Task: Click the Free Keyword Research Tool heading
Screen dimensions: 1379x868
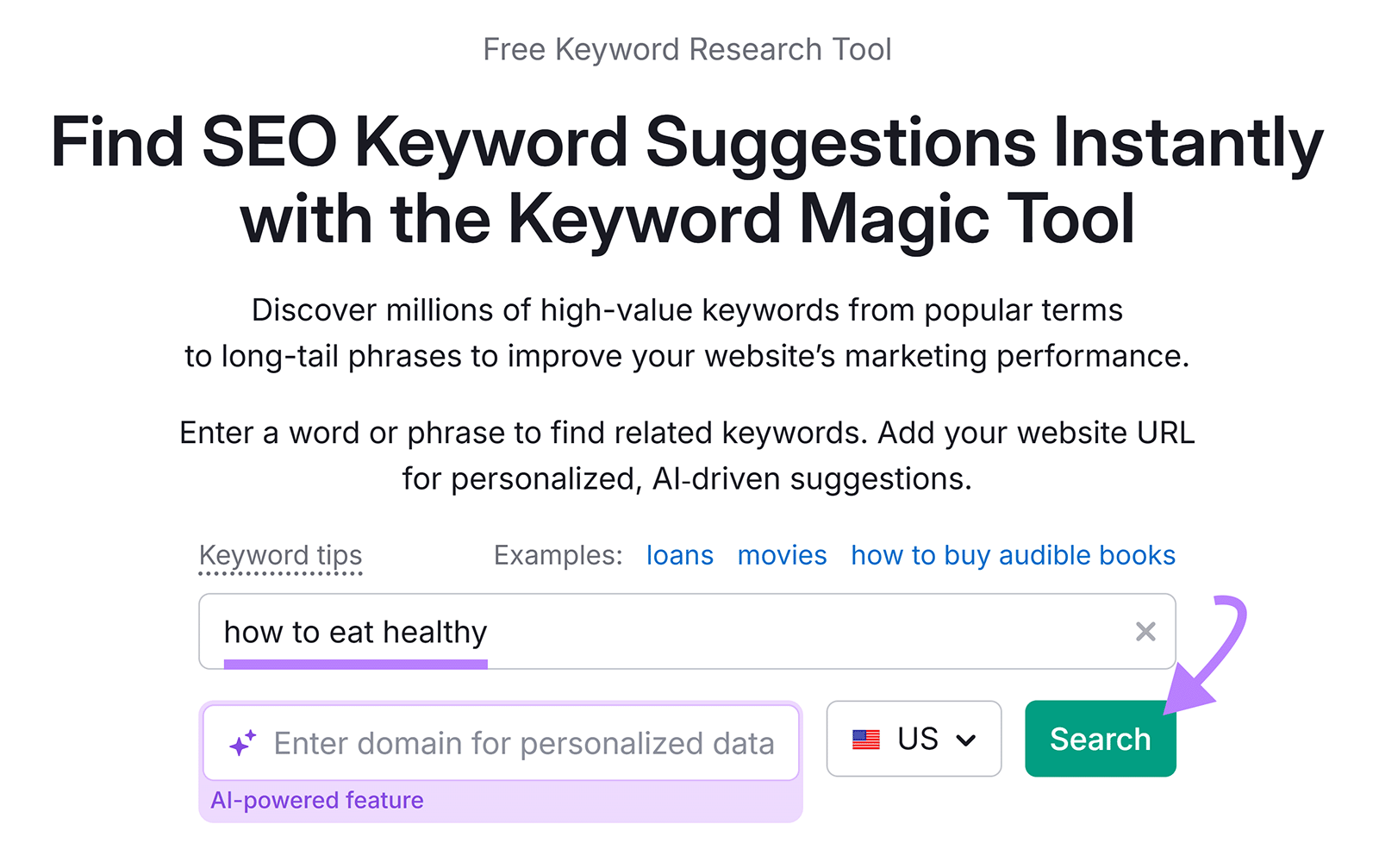Action: click(x=688, y=48)
